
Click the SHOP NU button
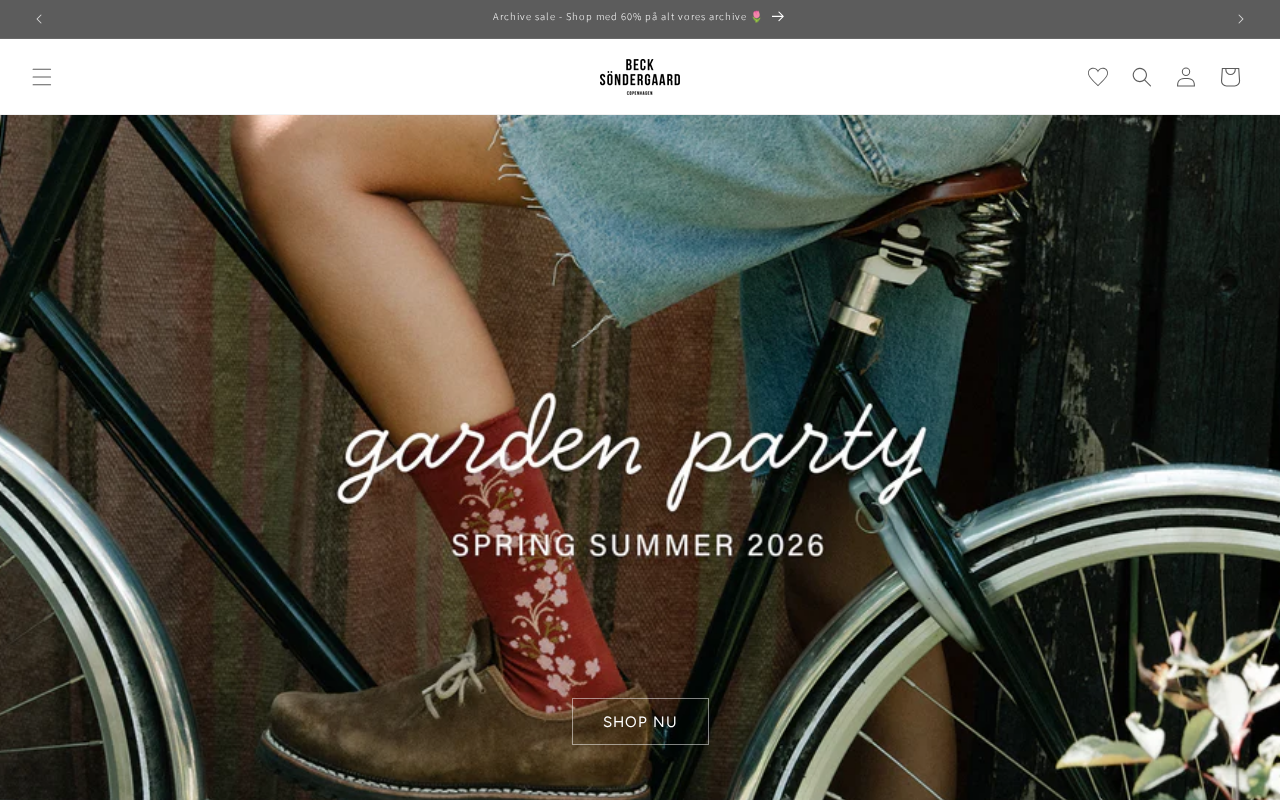point(640,721)
